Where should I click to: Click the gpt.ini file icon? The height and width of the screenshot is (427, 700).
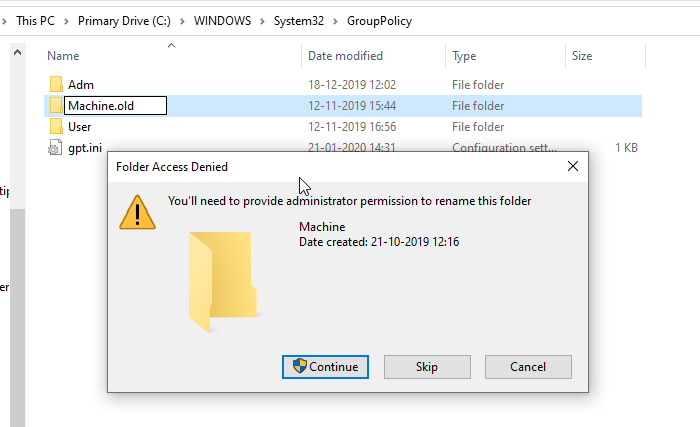[55, 148]
